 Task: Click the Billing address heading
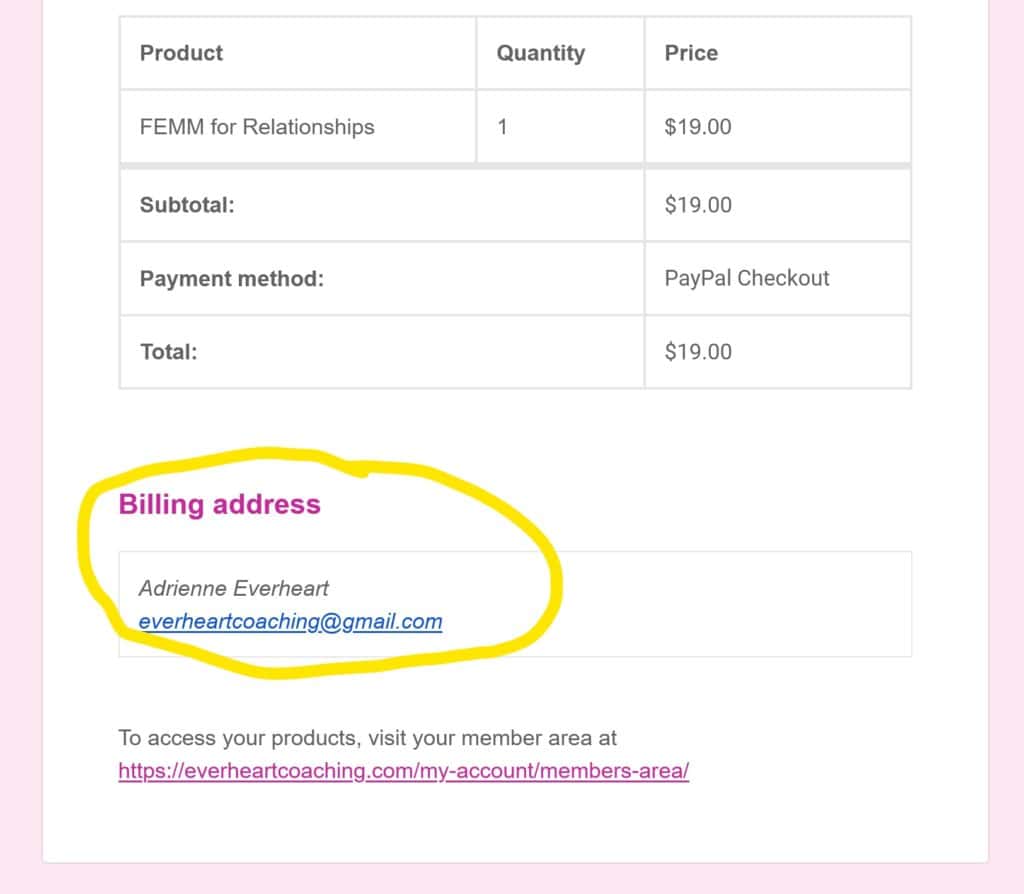tap(219, 504)
